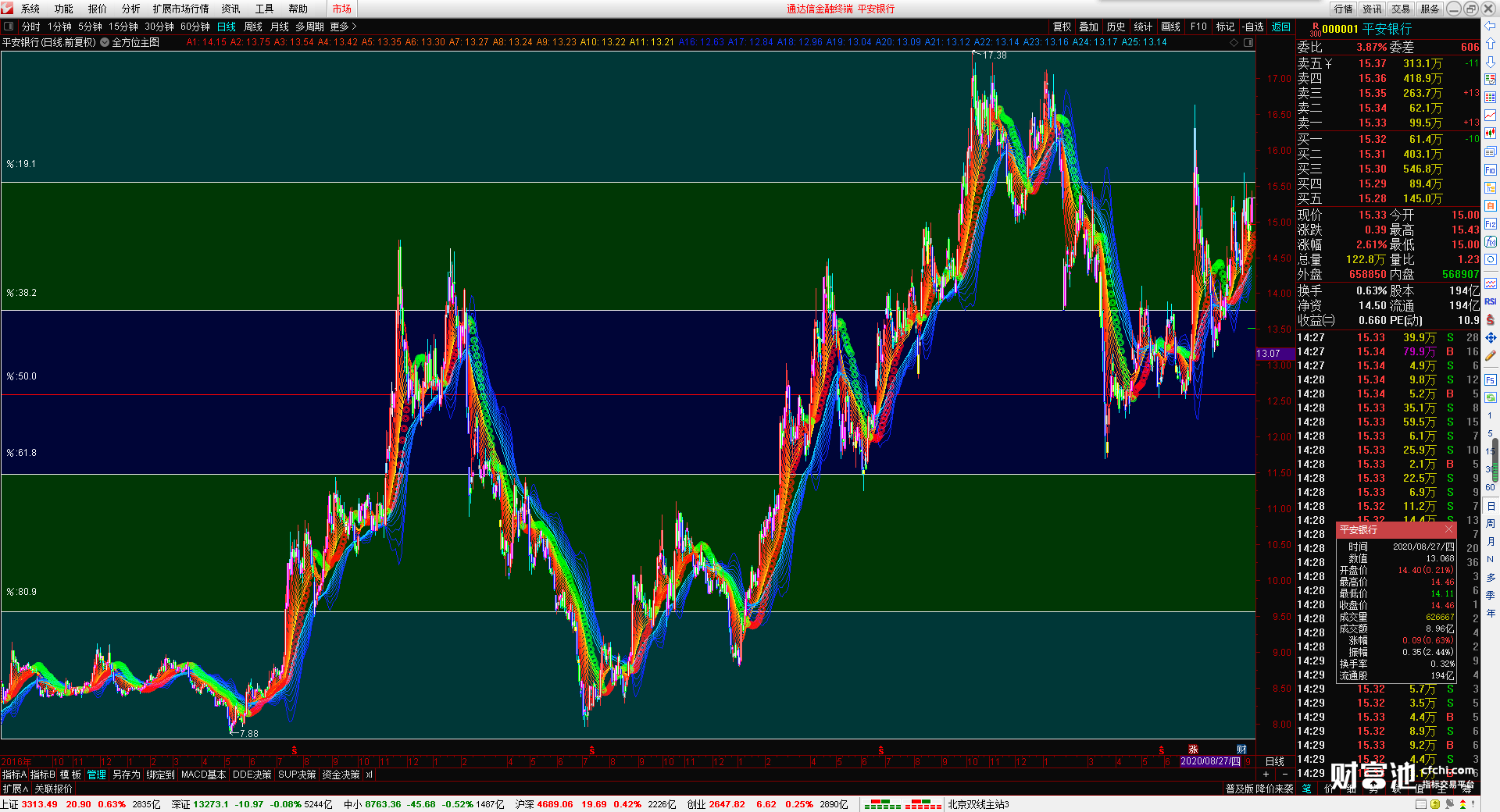Toggle 复权 in the chart toolbar
The height and width of the screenshot is (812, 1500).
pyautogui.click(x=1062, y=27)
